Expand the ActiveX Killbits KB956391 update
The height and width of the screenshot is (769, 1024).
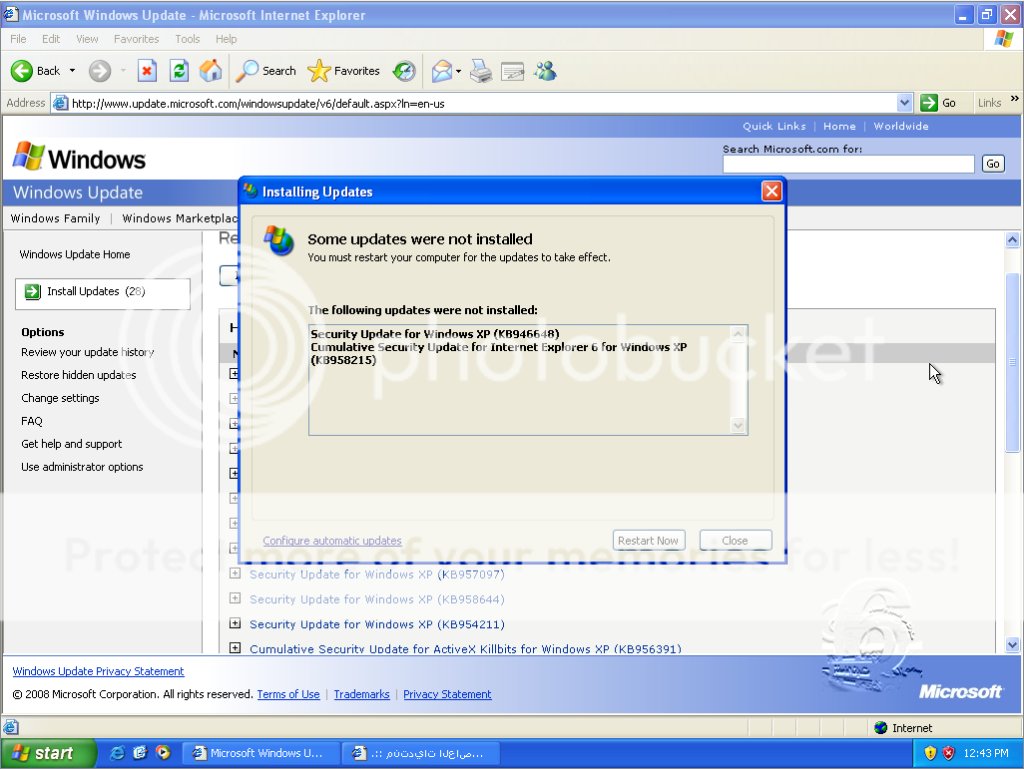(x=235, y=648)
